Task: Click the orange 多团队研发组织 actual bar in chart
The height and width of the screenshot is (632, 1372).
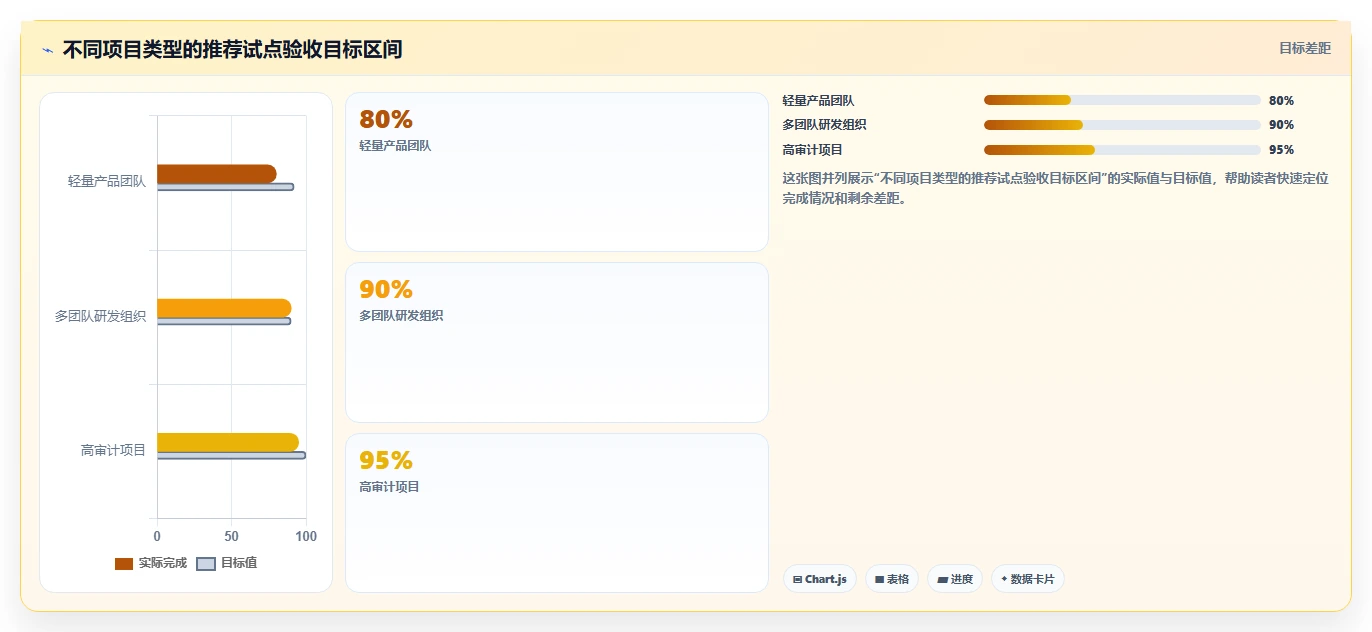Action: pos(224,308)
